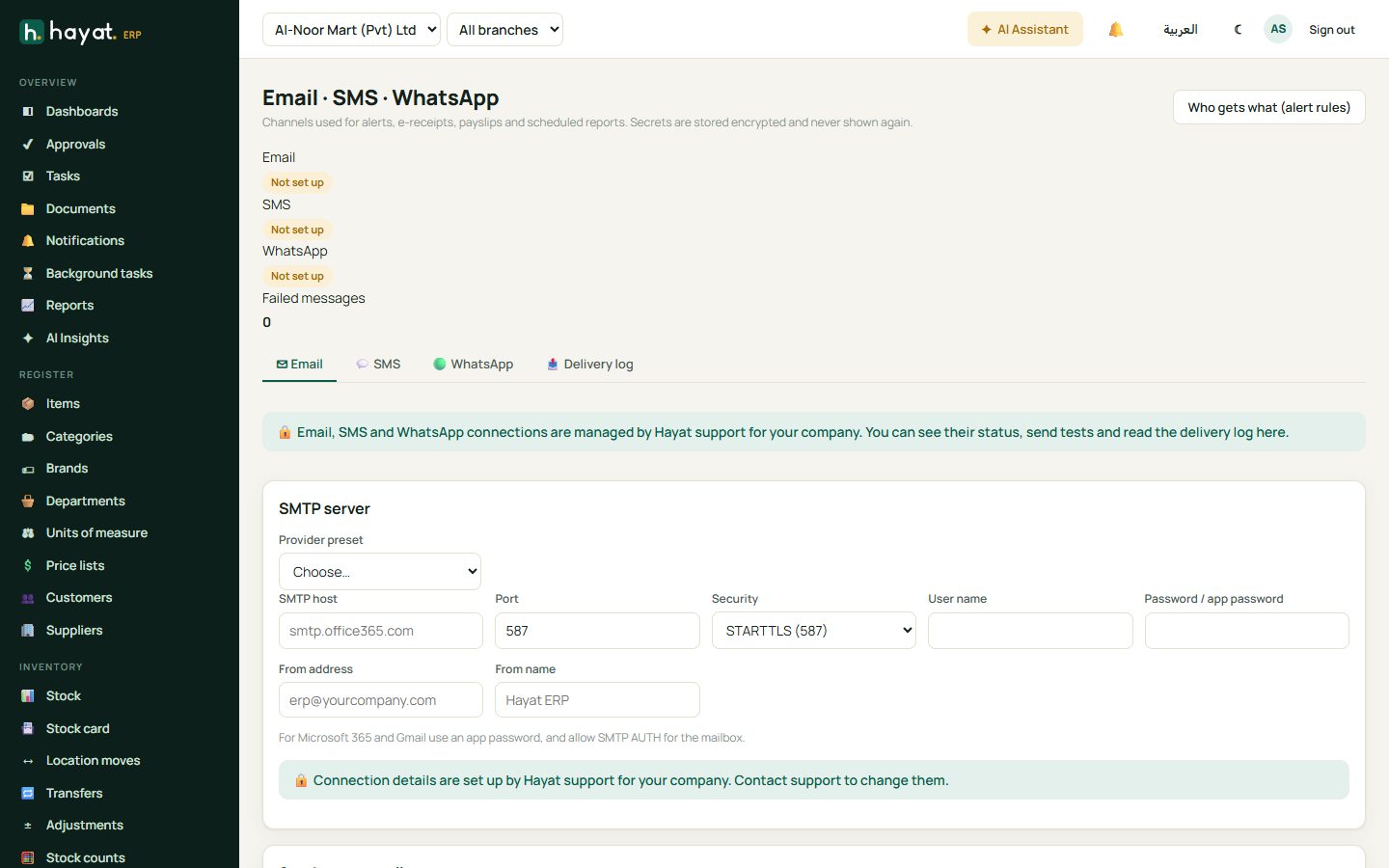
Task: Click the Transfers icon in sidebar
Action: [28, 794]
